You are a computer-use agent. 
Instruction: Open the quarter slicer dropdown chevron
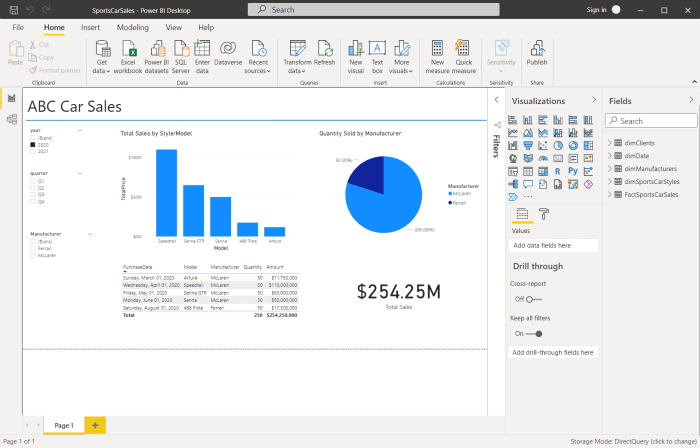tap(80, 174)
